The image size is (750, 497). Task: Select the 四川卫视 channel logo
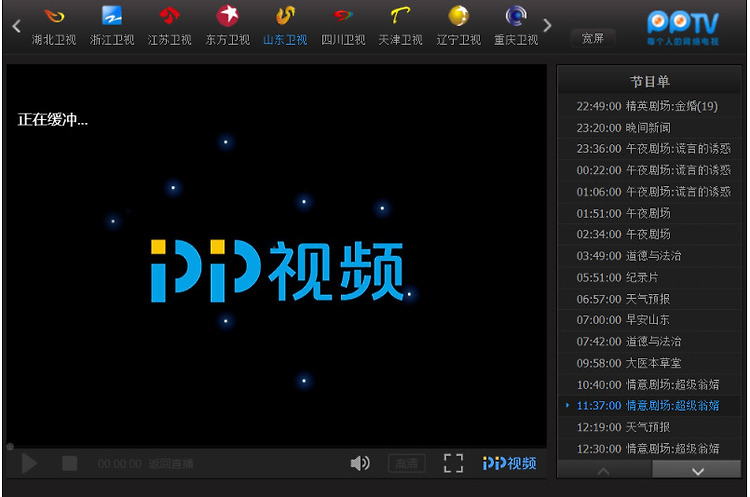pos(343,16)
